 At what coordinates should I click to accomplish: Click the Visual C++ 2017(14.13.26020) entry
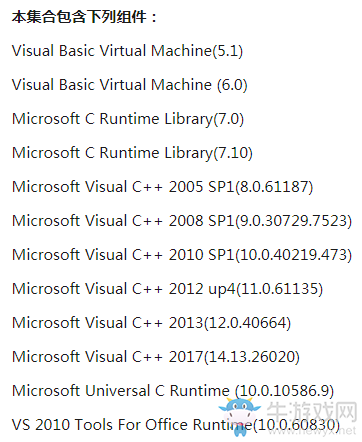(x=156, y=357)
